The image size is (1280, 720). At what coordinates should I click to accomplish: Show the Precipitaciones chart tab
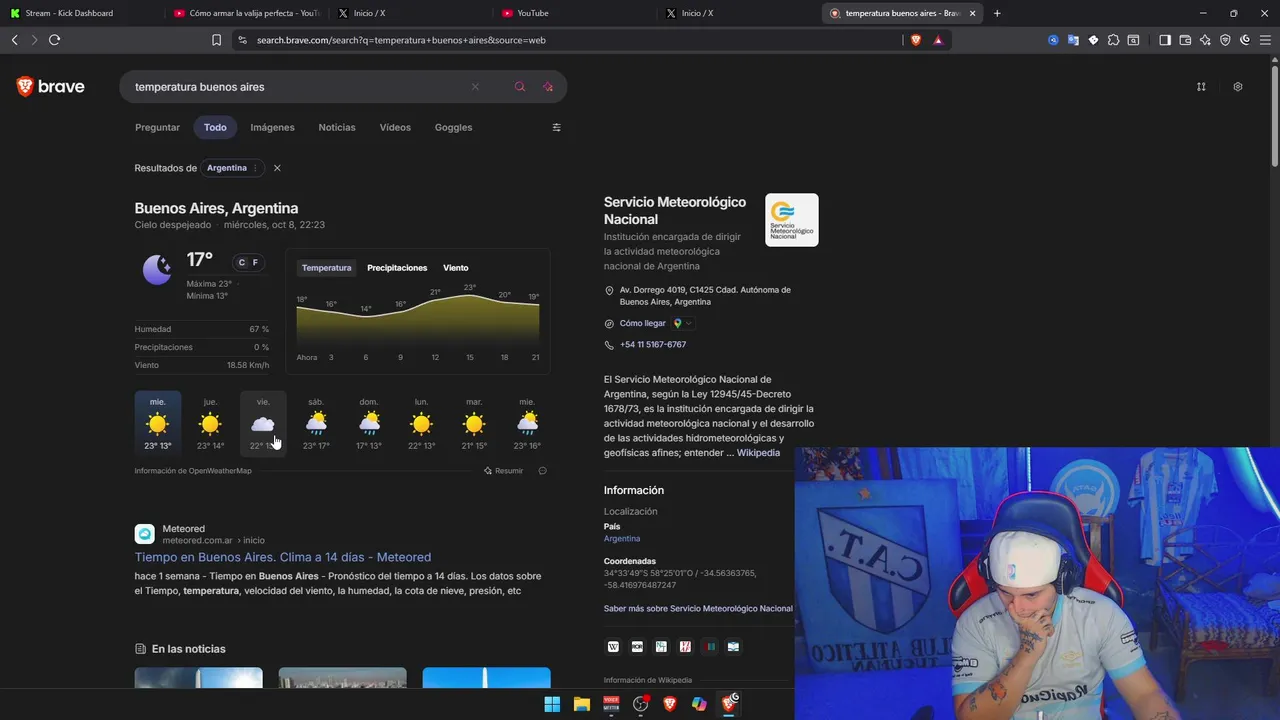pos(397,268)
